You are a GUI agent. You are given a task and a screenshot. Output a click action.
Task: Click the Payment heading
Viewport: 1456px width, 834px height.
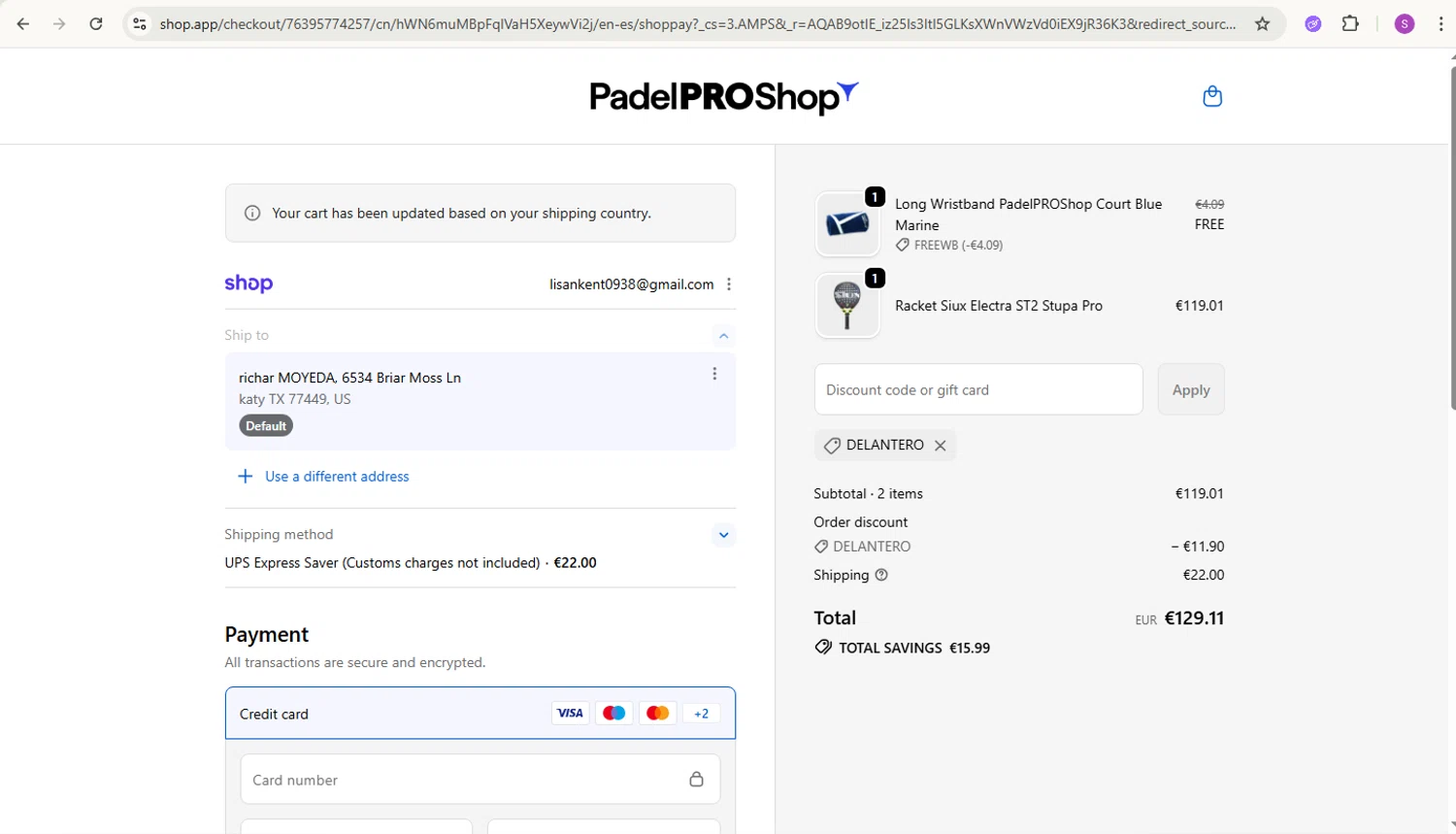267,635
